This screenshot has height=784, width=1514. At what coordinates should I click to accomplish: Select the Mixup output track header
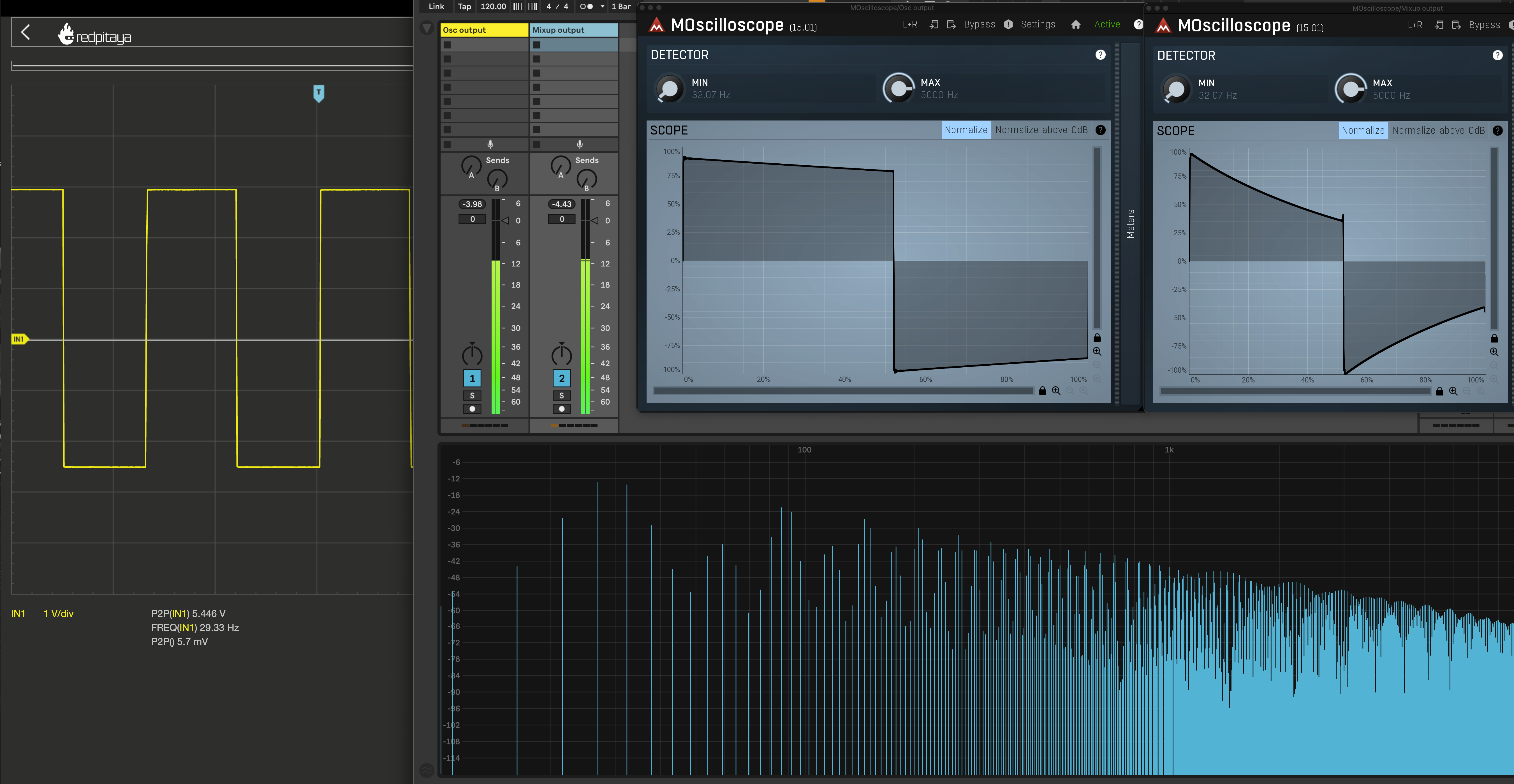(574, 30)
